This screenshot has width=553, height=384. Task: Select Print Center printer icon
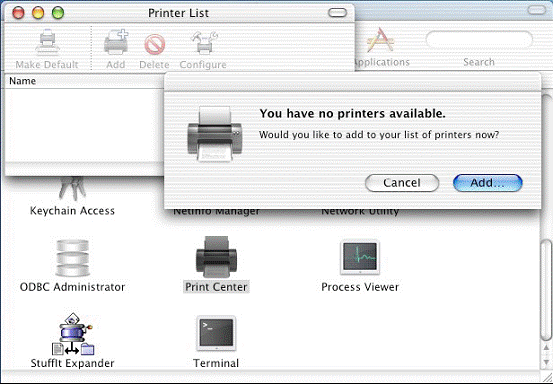[x=216, y=257]
